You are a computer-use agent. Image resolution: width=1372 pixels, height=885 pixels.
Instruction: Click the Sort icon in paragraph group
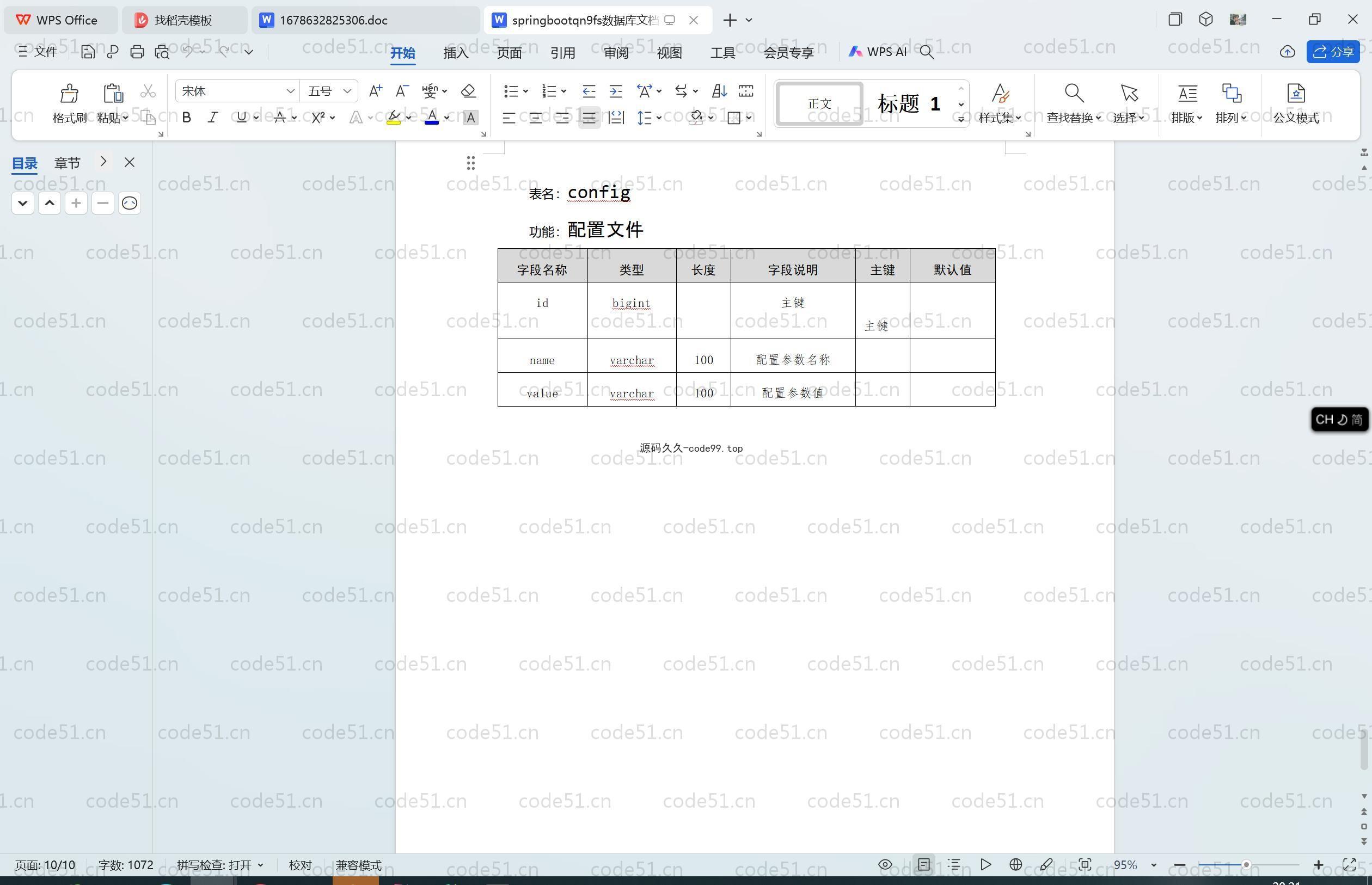point(719,91)
